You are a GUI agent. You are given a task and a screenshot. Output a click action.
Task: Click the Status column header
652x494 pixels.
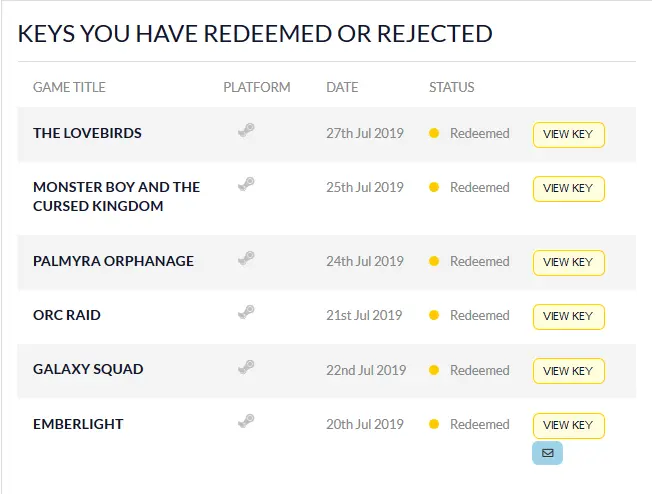(x=452, y=87)
